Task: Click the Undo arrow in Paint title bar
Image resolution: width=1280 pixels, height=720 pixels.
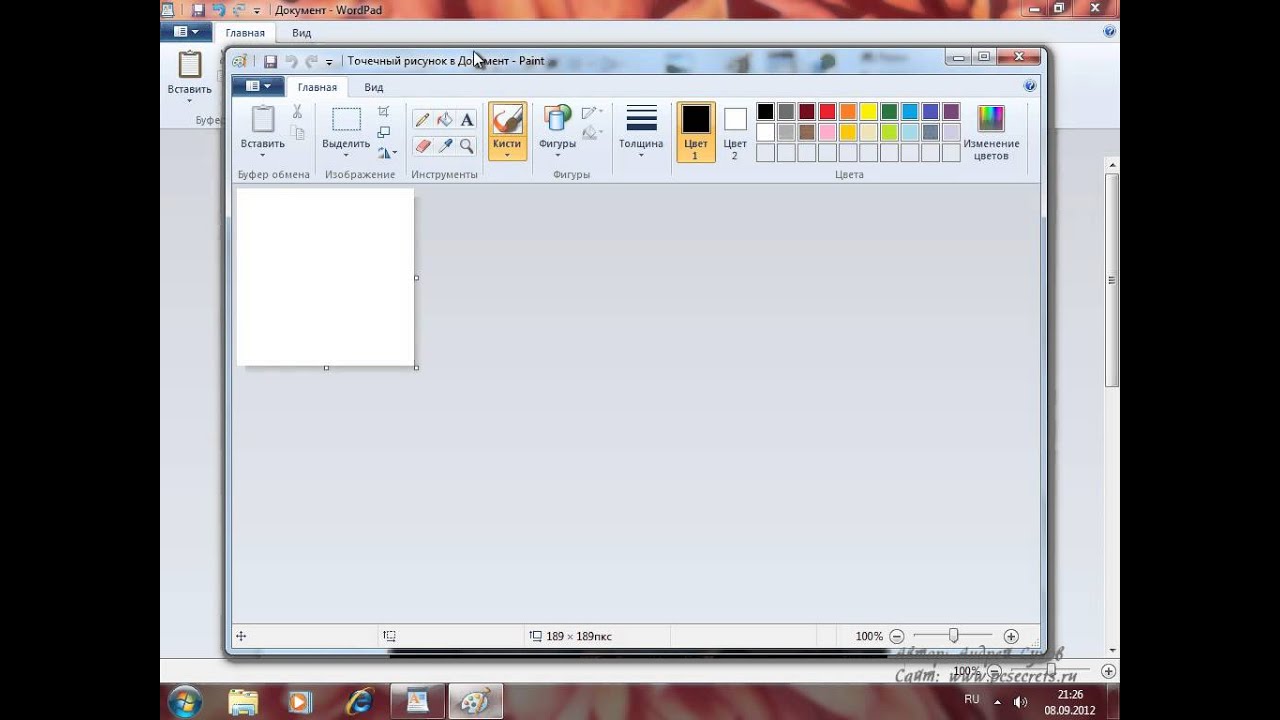Action: 291,61
